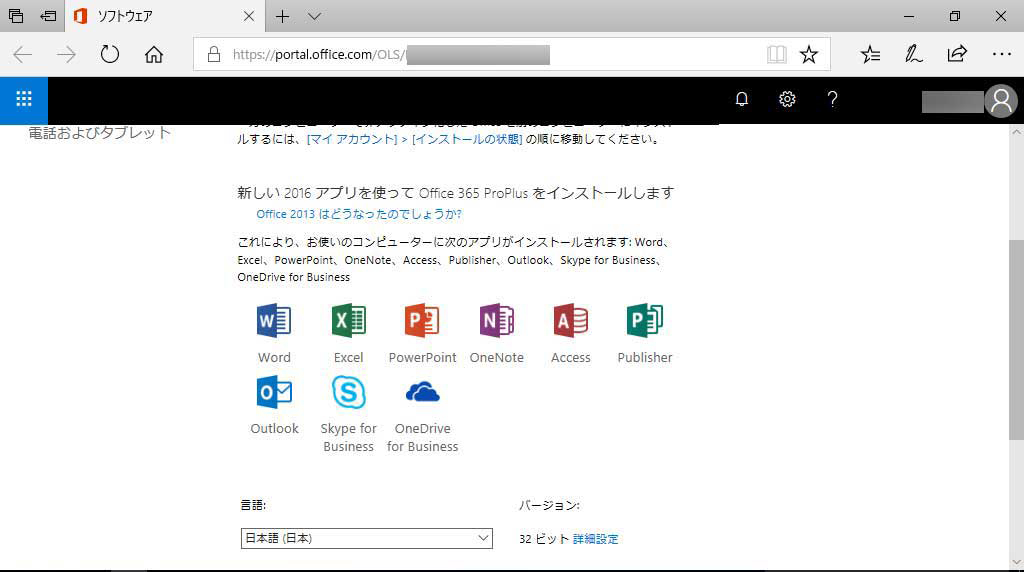Click the Word app icon
The width and height of the screenshot is (1024, 572).
point(274,321)
